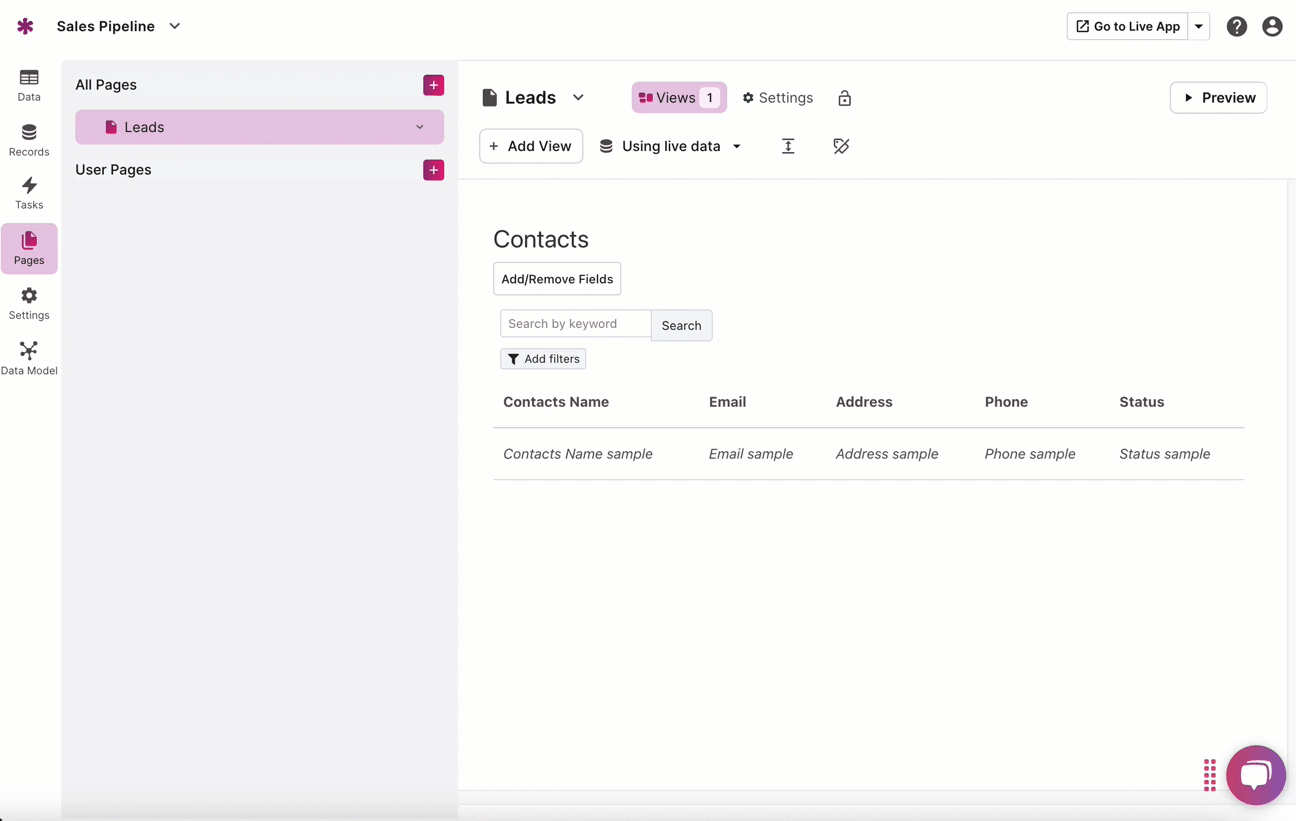
Task: Open the Data Model section
Action: (29, 359)
